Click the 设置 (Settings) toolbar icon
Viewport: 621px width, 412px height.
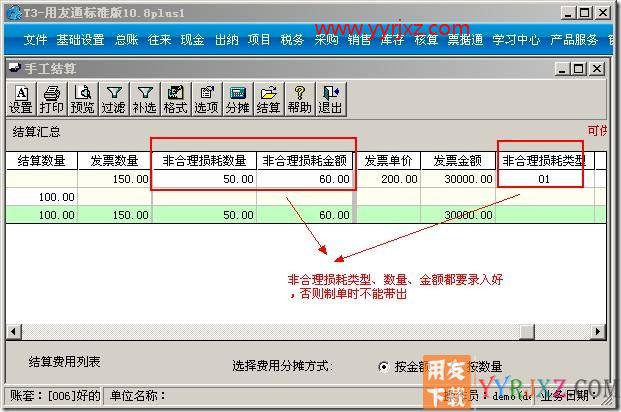21,99
